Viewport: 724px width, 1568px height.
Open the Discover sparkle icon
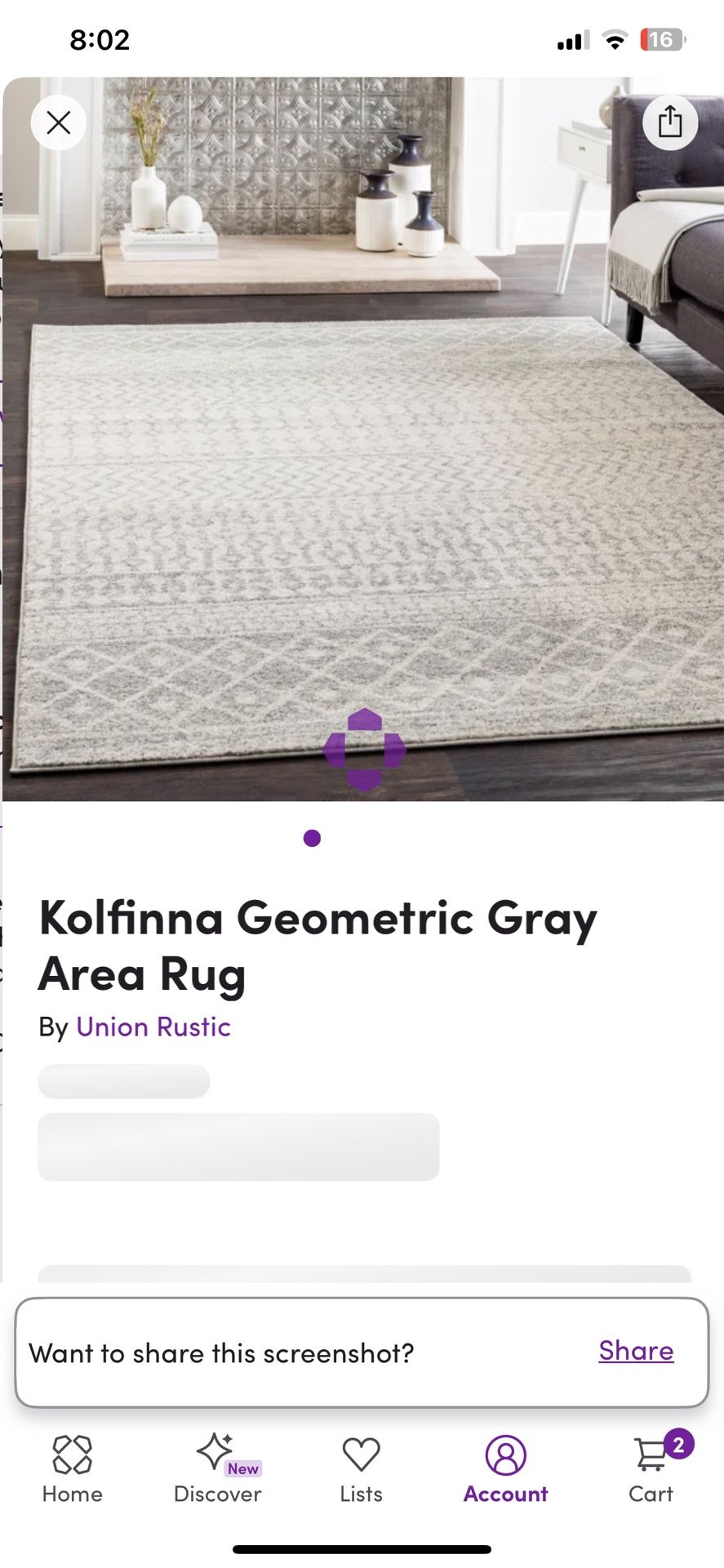point(215,1451)
